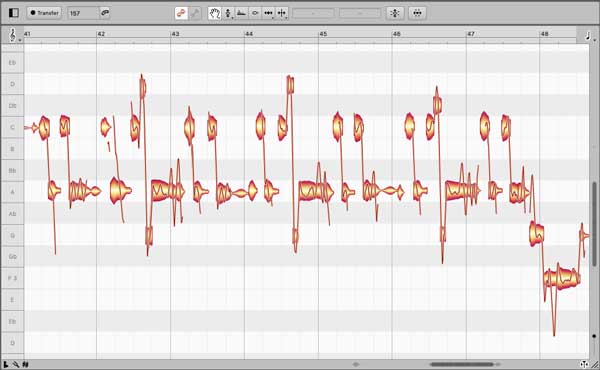Select the Amplitude tool

[255, 13]
